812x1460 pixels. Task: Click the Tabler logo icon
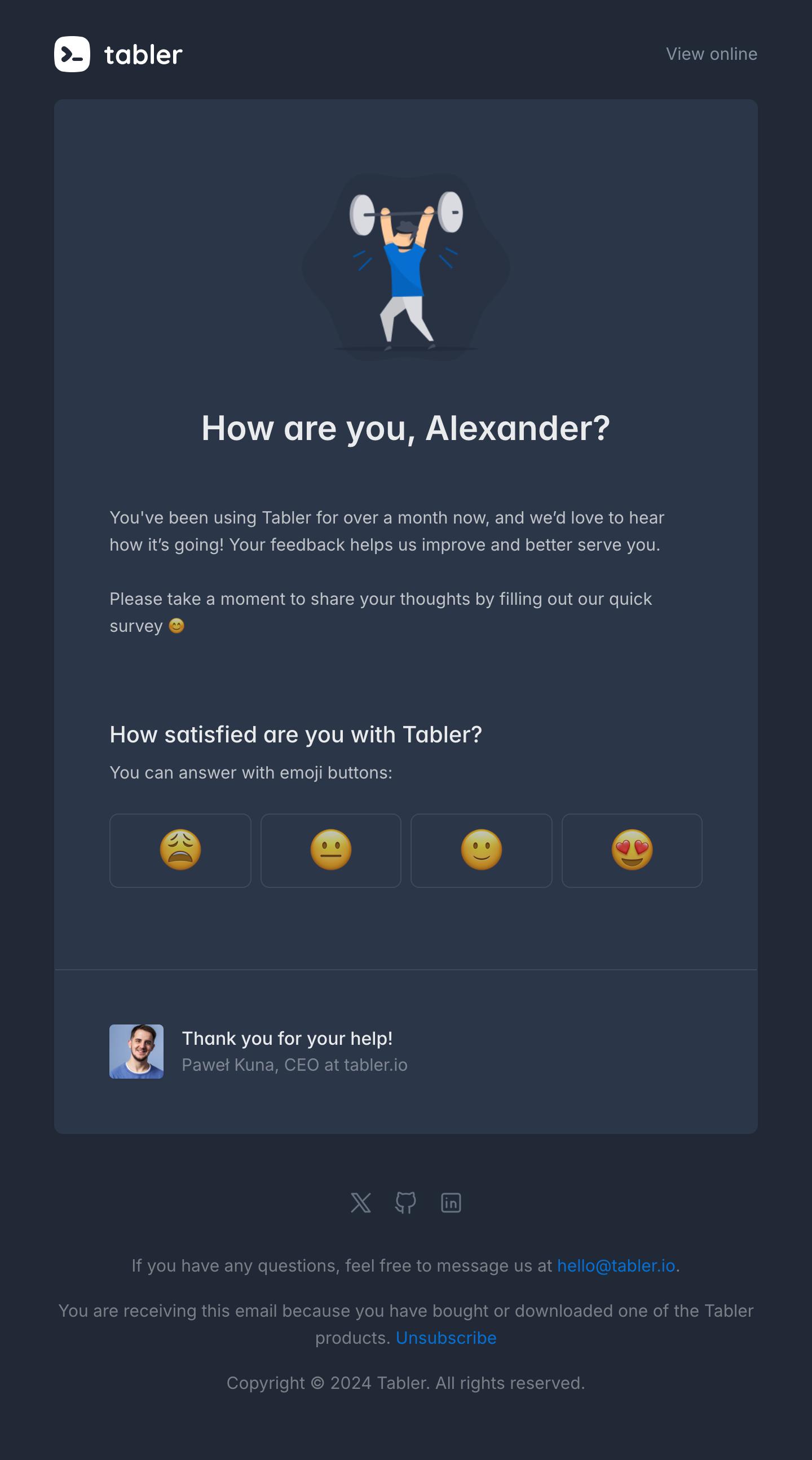(72, 54)
